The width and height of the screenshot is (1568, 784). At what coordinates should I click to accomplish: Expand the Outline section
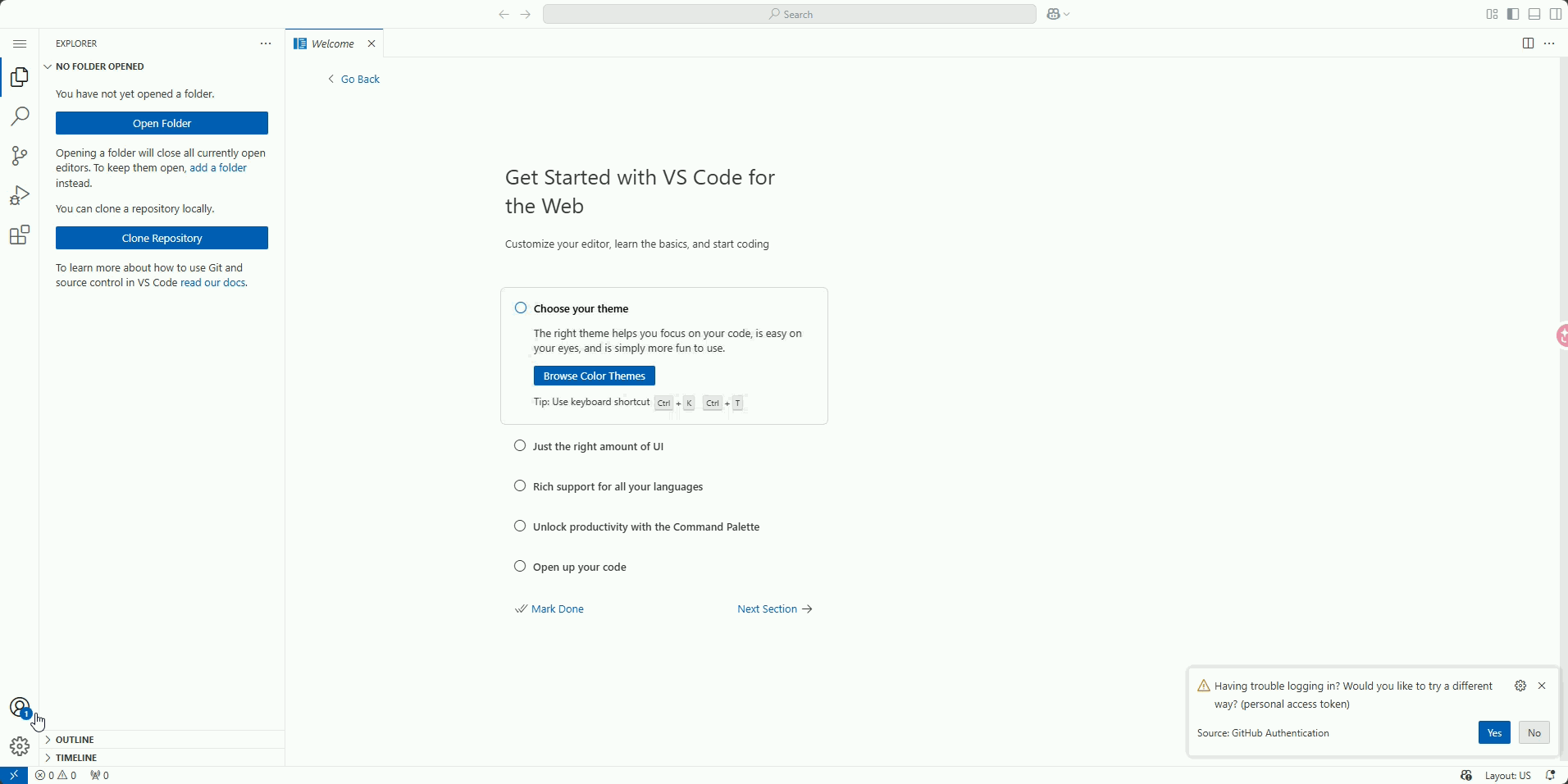pos(75,740)
